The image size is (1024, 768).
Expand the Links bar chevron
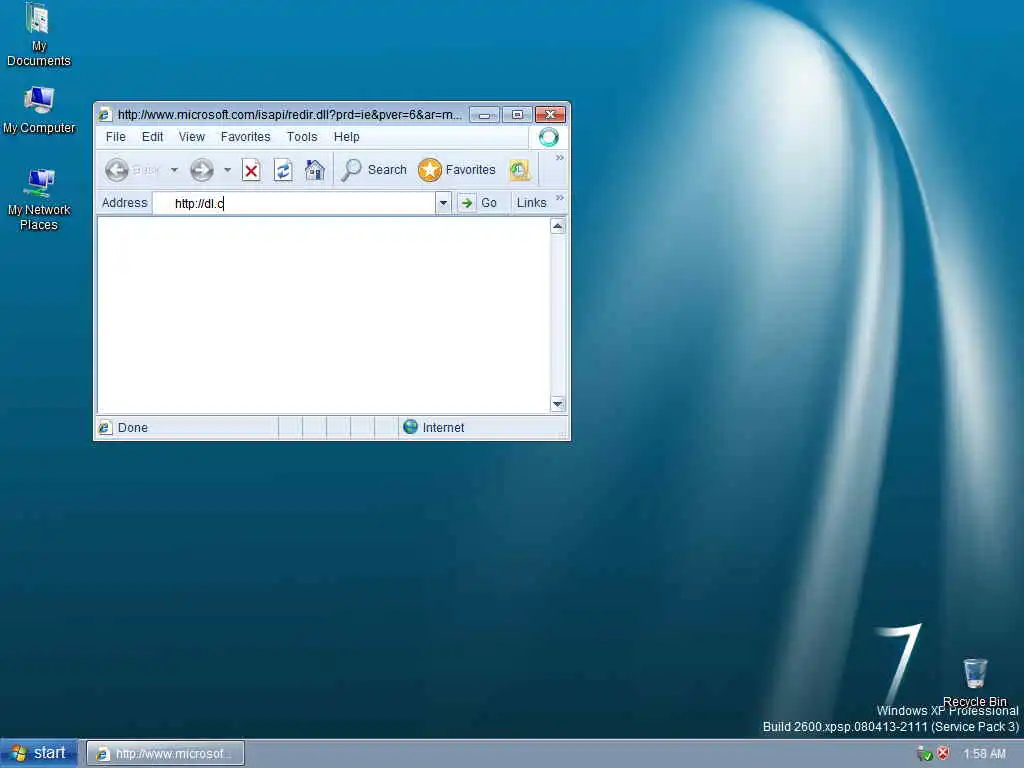560,197
